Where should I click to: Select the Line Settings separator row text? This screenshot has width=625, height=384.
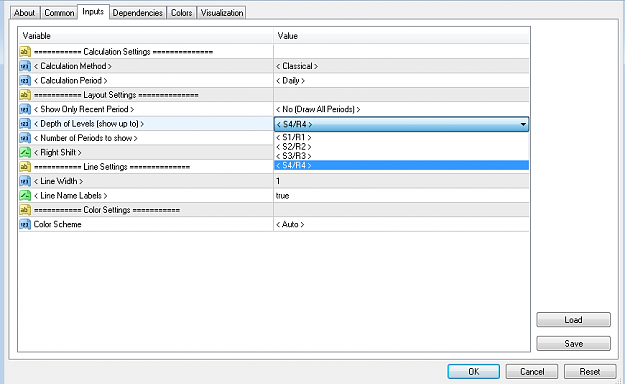[112, 167]
